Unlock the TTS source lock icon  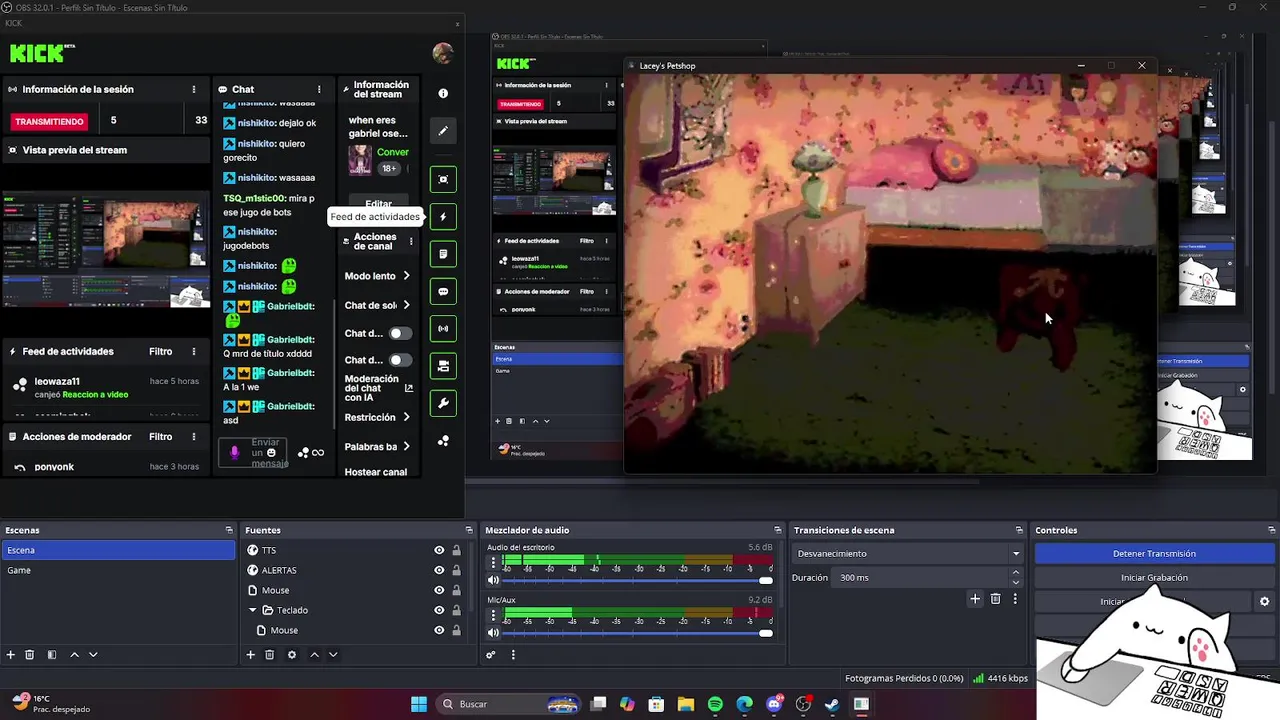[456, 550]
